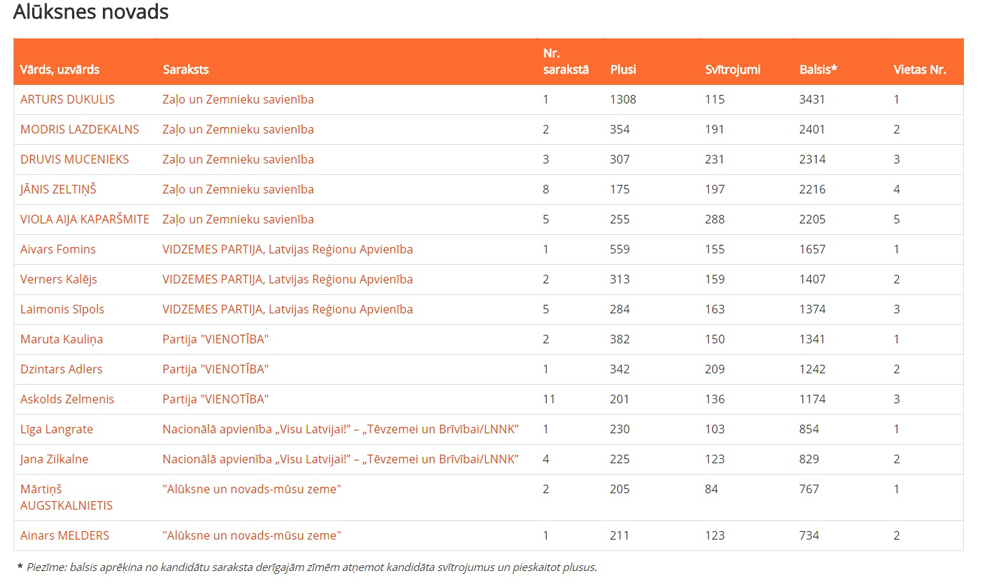Select plusi value 1308

[x=623, y=99]
